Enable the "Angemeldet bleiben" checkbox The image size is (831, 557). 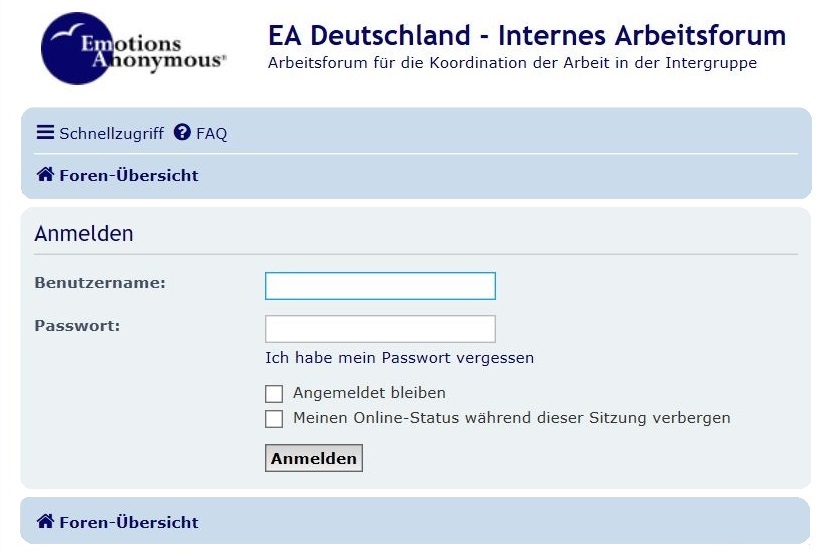(274, 394)
